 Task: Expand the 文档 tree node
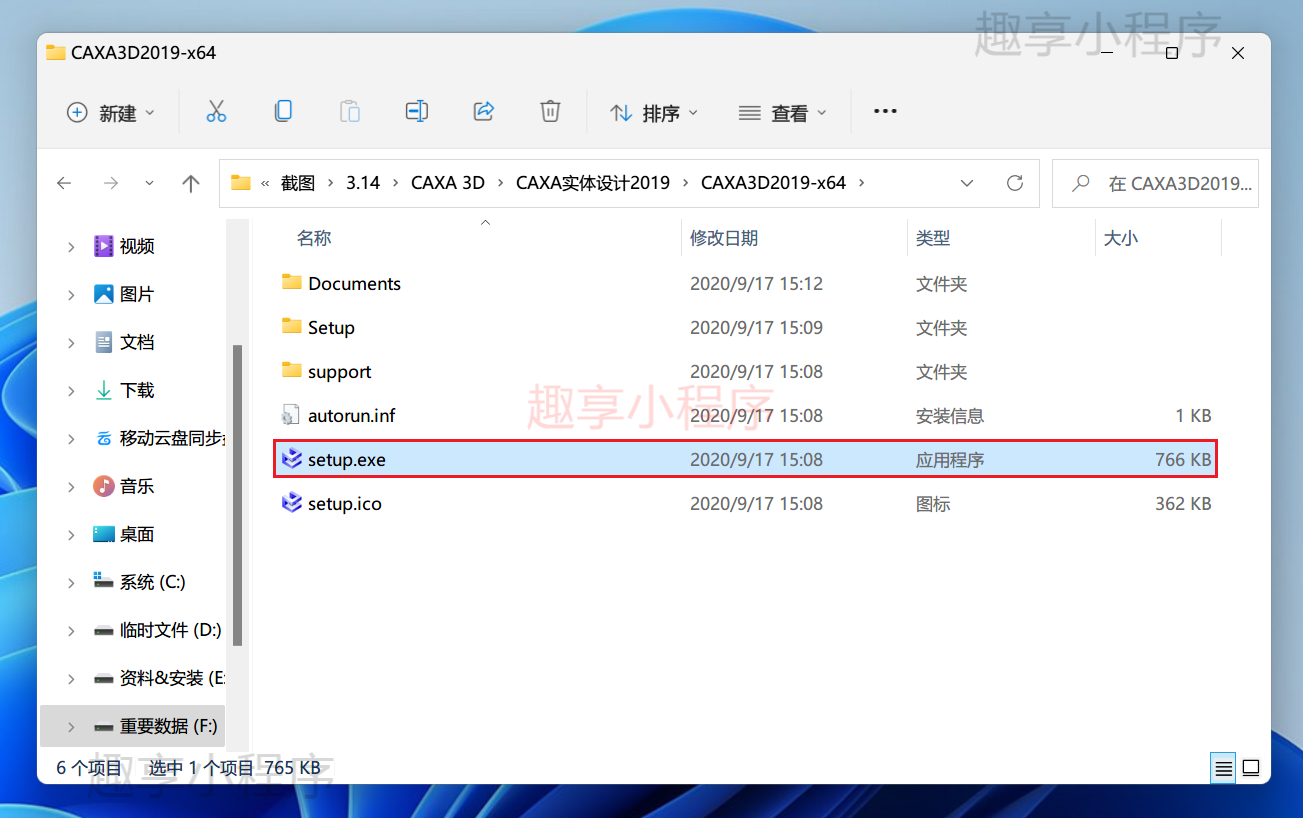point(71,342)
